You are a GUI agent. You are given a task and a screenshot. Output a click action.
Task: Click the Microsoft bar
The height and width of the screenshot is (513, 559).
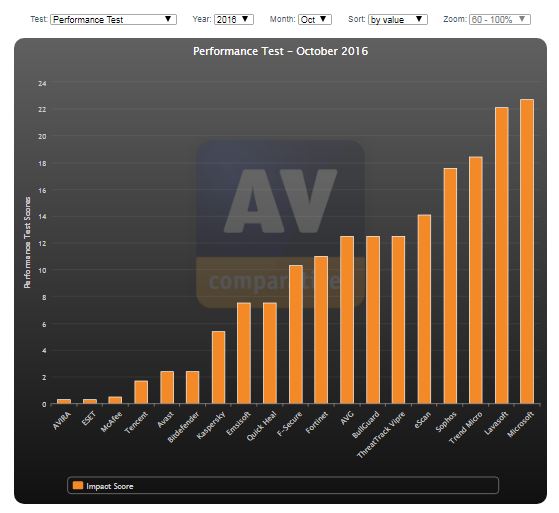527,251
